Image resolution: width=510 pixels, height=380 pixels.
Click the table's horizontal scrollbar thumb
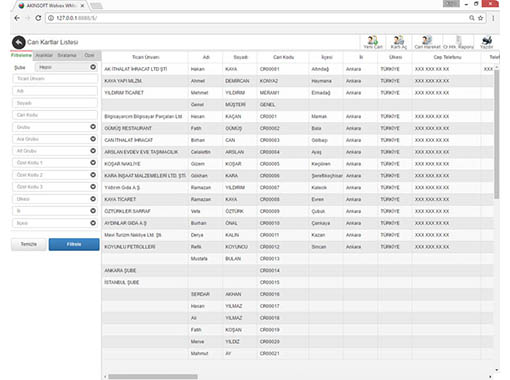(153, 377)
